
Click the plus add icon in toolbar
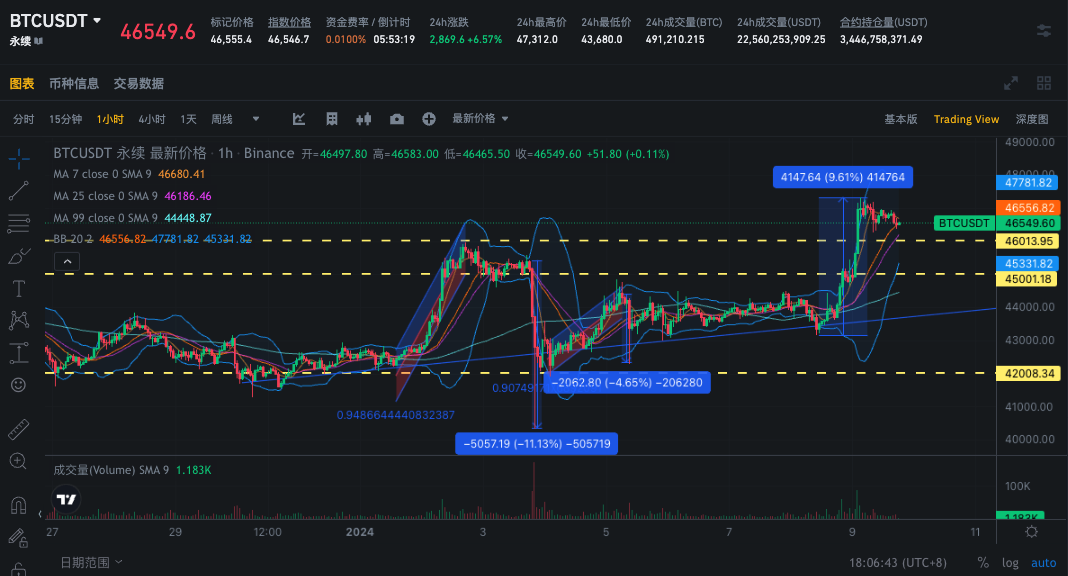428,119
